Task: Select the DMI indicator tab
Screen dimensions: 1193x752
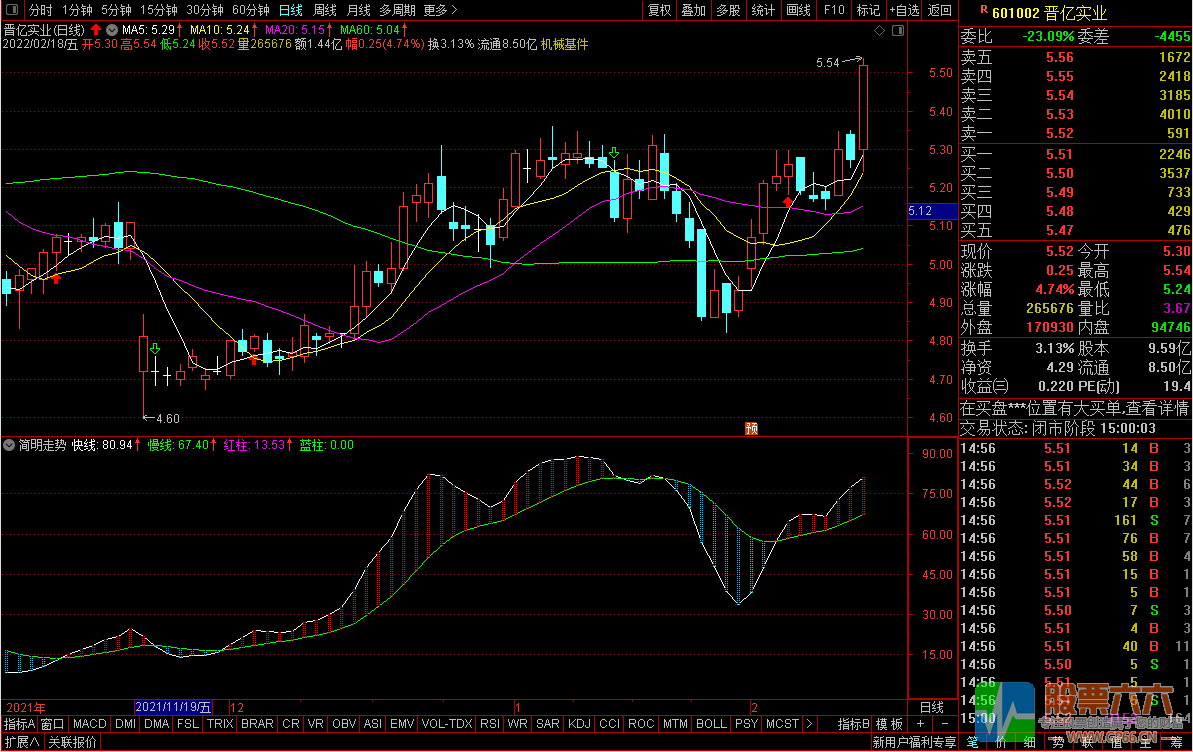Action: click(x=126, y=724)
